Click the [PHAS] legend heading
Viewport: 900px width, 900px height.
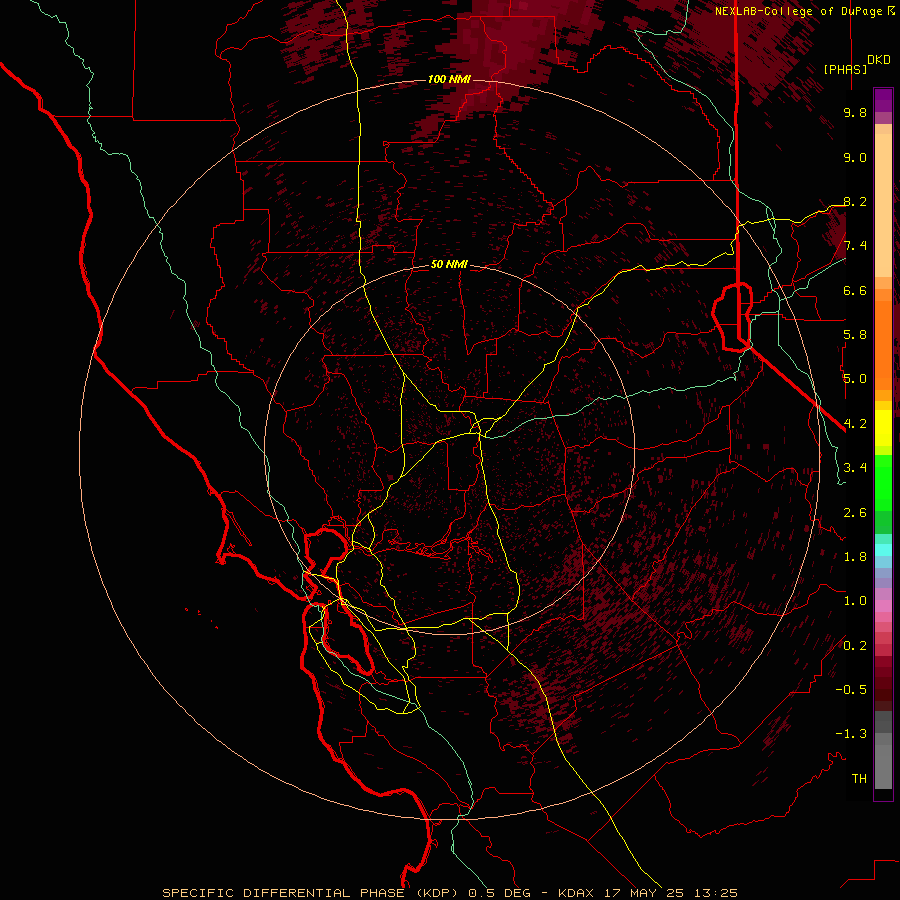tap(845, 69)
